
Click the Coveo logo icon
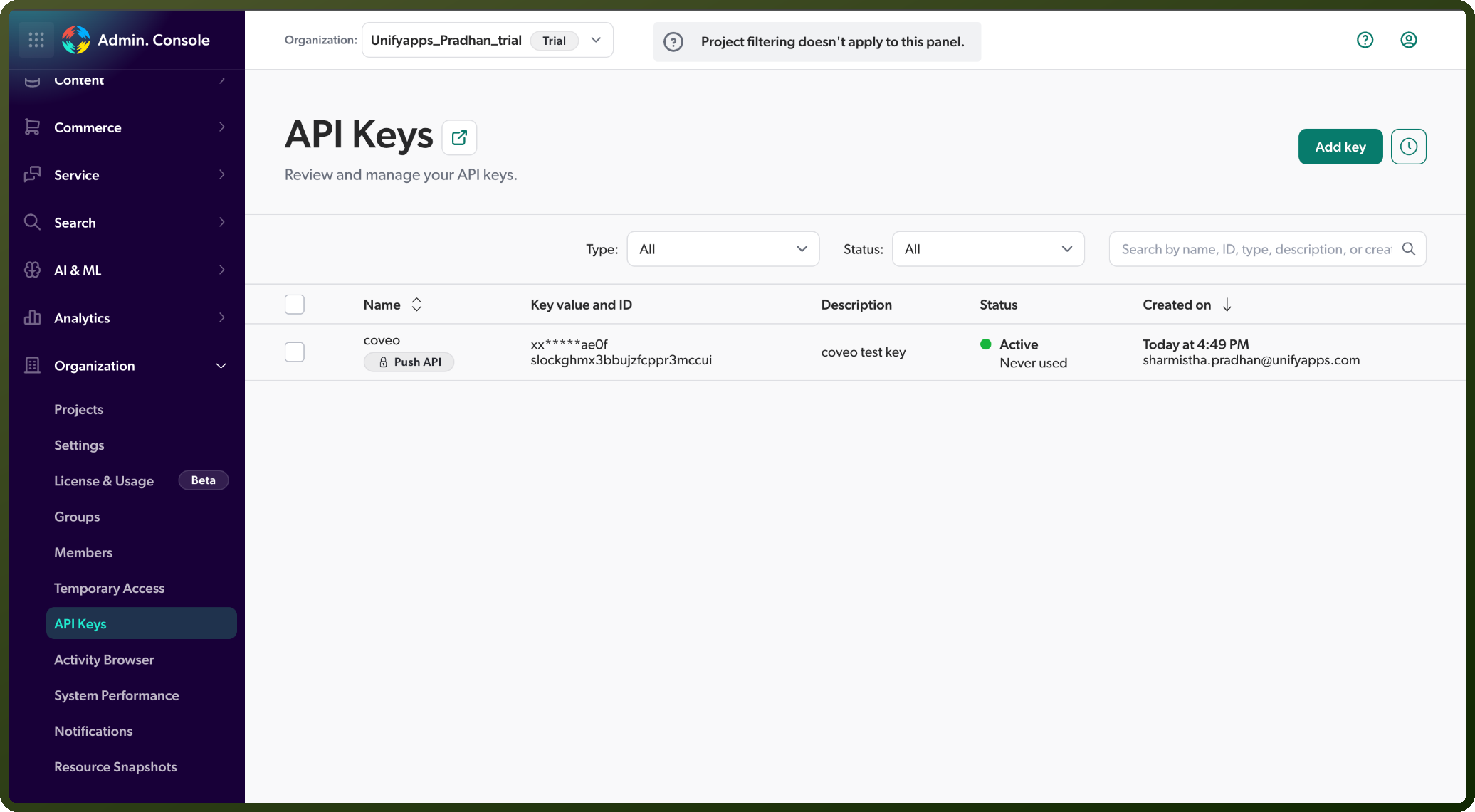coord(75,40)
